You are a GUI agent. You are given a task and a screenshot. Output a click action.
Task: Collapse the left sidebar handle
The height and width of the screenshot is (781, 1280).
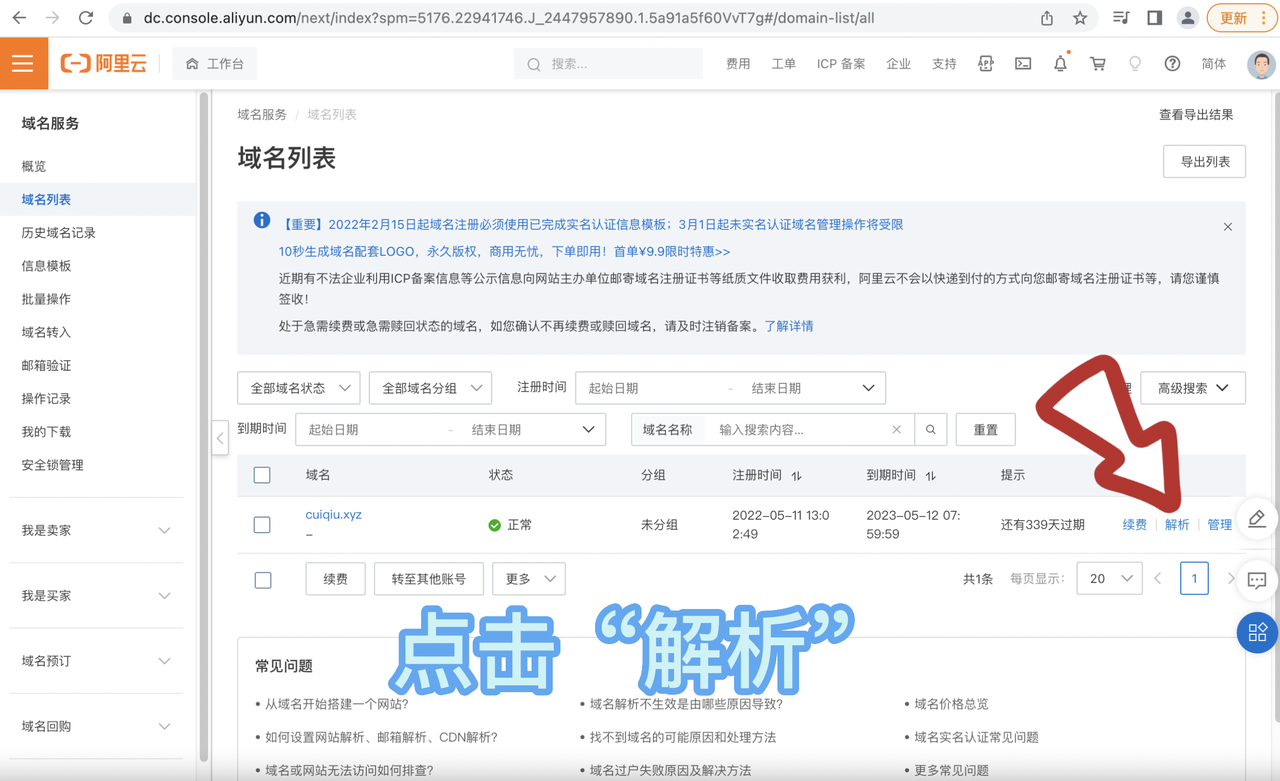pyautogui.click(x=220, y=438)
